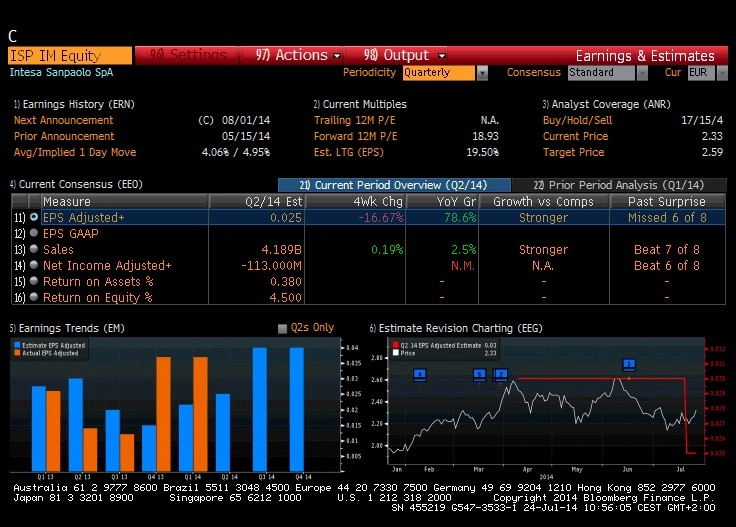The height and width of the screenshot is (527, 736).
Task: Click the Q4 13 orange actual bar
Action: click(x=163, y=414)
